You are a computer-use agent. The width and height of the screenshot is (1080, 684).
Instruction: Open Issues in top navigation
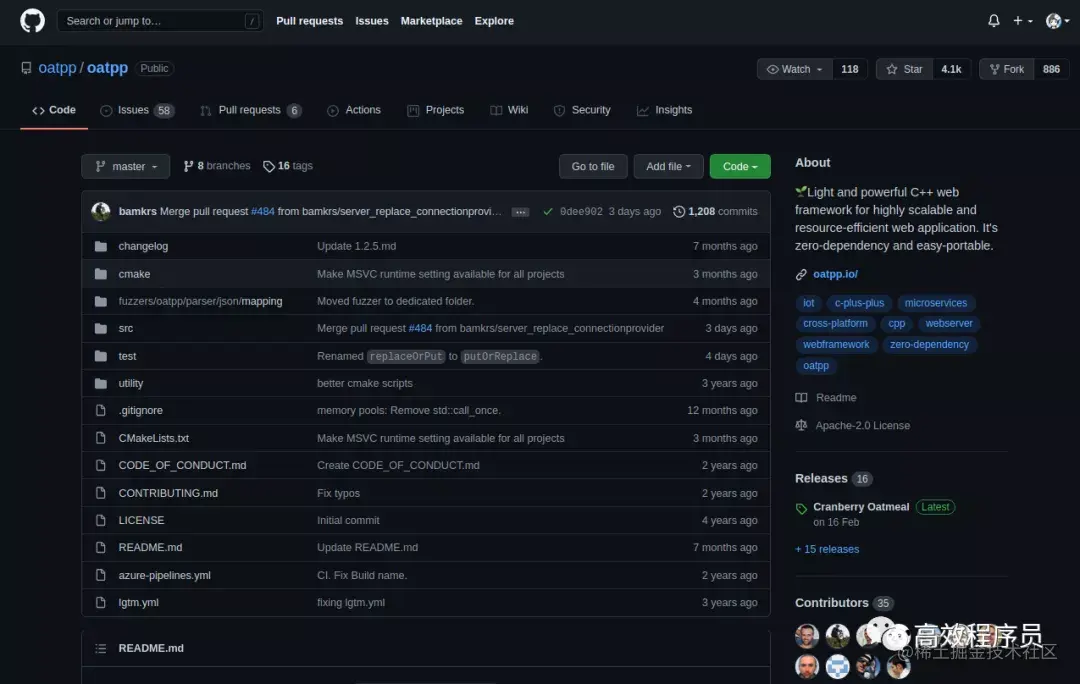pyautogui.click(x=372, y=21)
